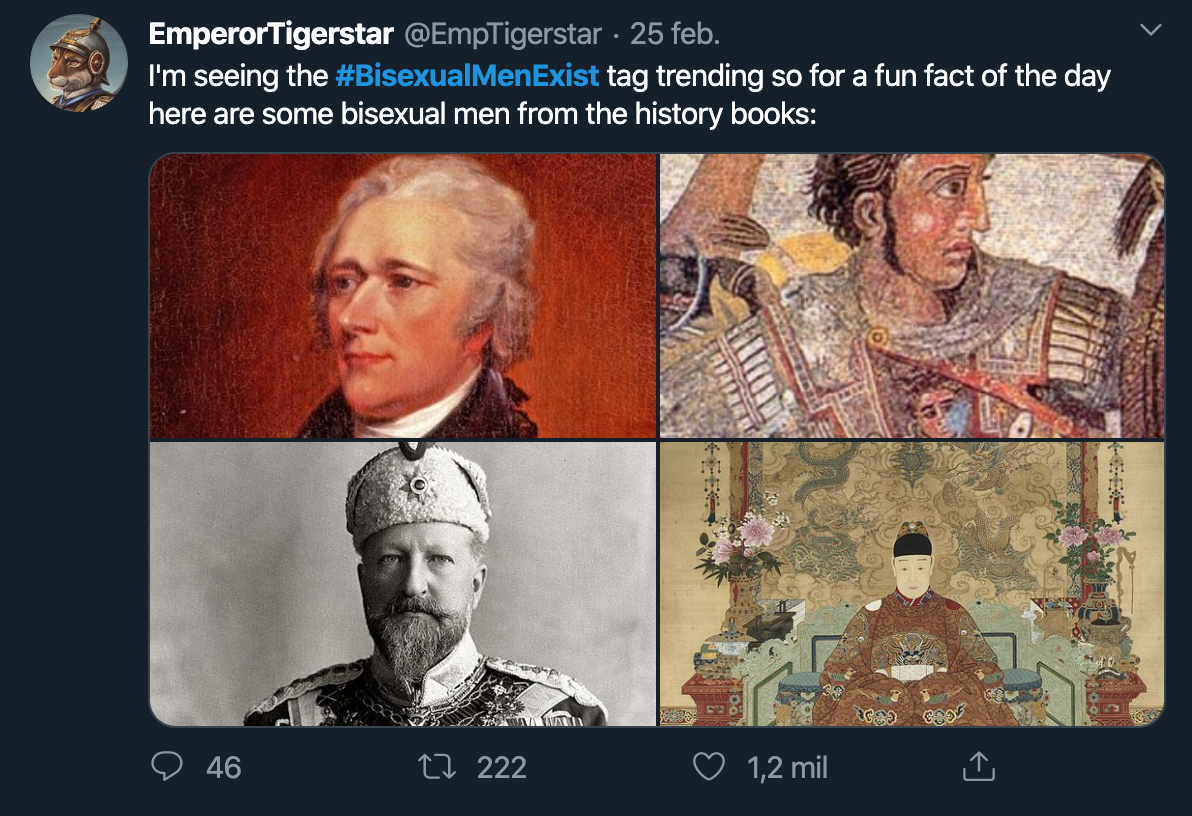The image size is (1192, 816).
Task: Click the like count 1,2 mil
Action: point(787,767)
